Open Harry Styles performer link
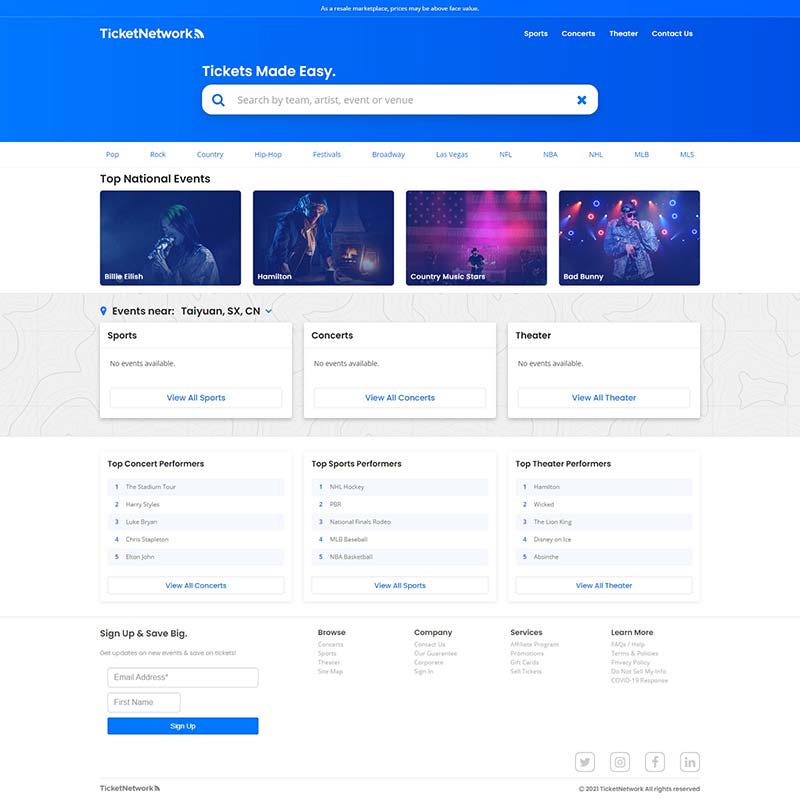Viewport: 800px width, 799px height. pos(142,505)
